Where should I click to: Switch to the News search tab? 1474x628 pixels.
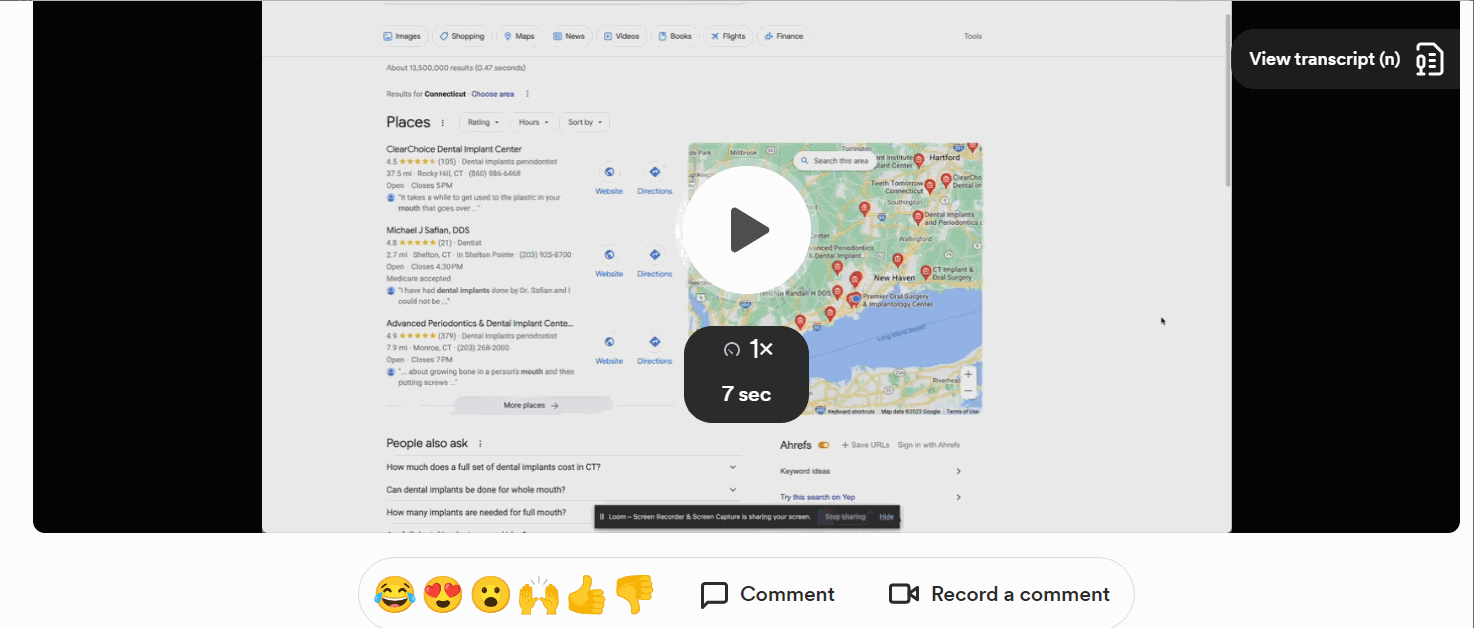[569, 36]
